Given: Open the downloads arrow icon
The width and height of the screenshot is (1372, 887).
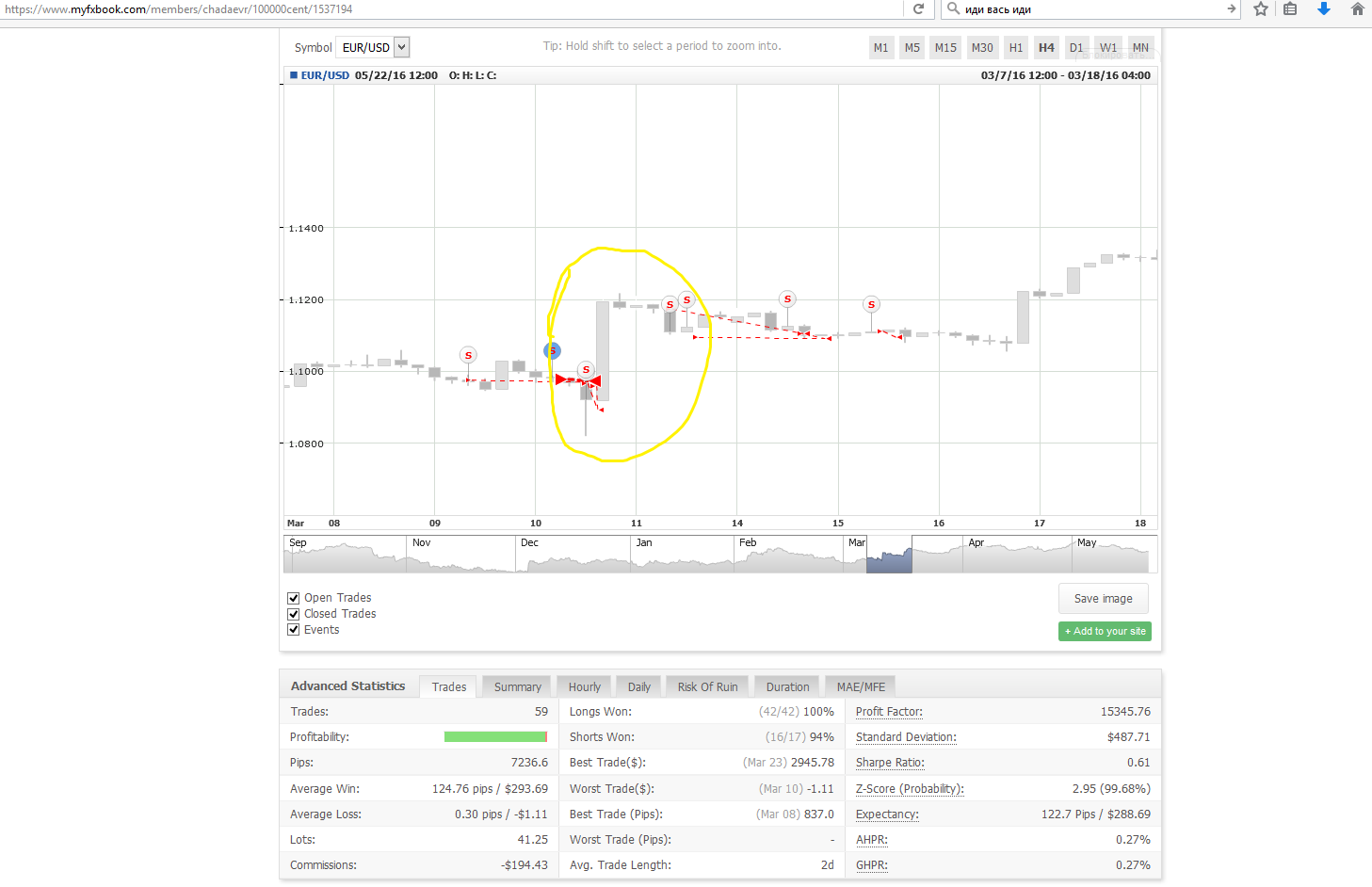Looking at the screenshot, I should [x=1323, y=9].
